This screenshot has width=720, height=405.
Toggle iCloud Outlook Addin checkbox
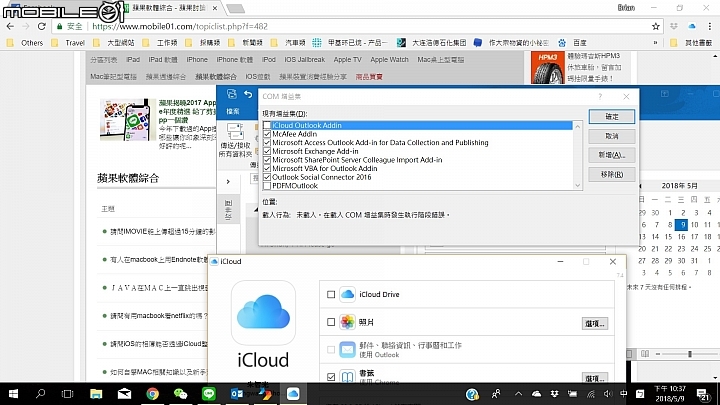(x=267, y=125)
